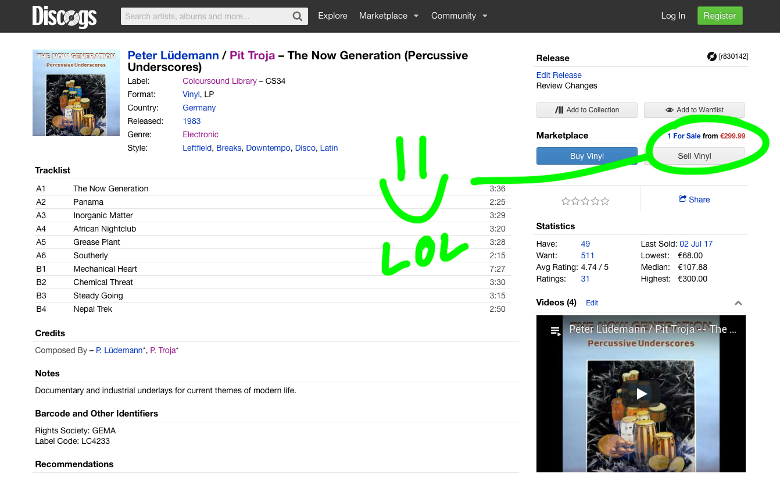Click the Discogs logo
780x477 pixels.
tap(63, 16)
